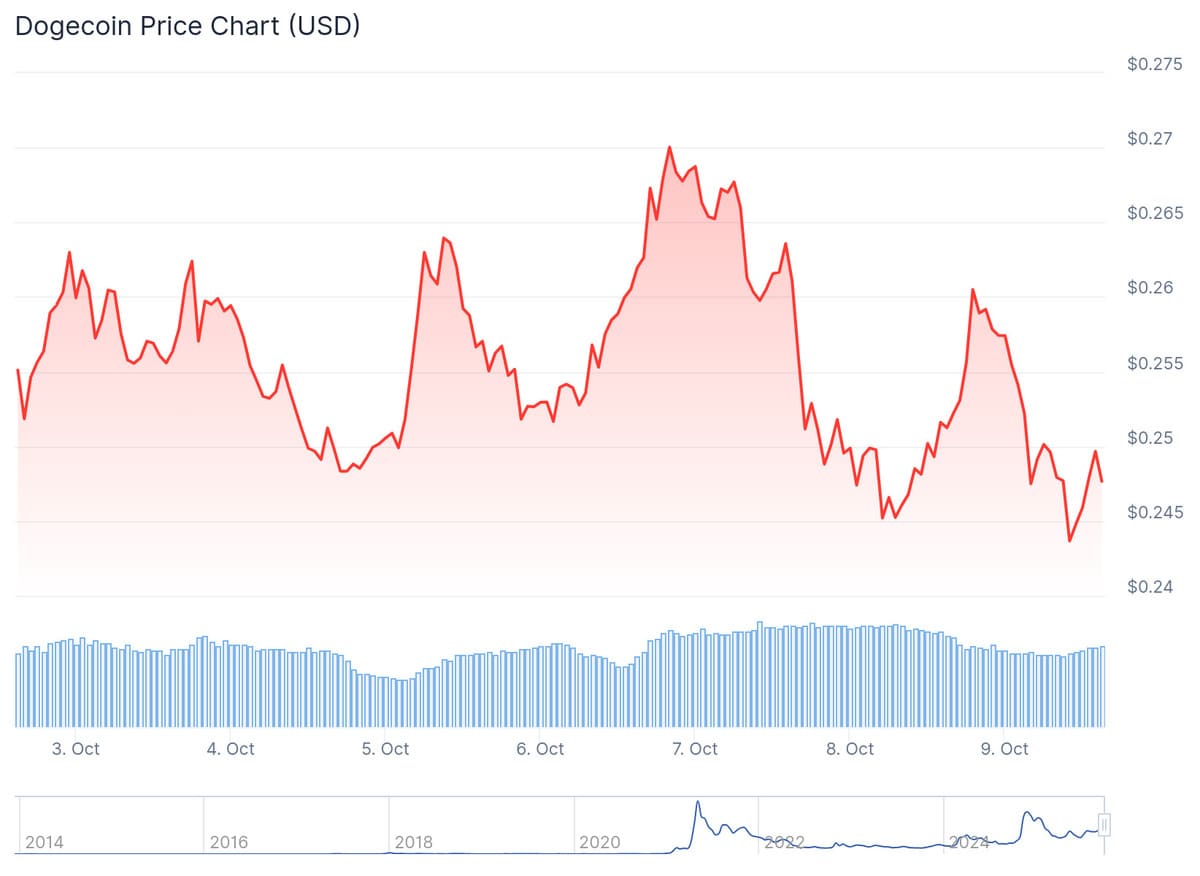Select the 3. Oct date label

click(76, 748)
